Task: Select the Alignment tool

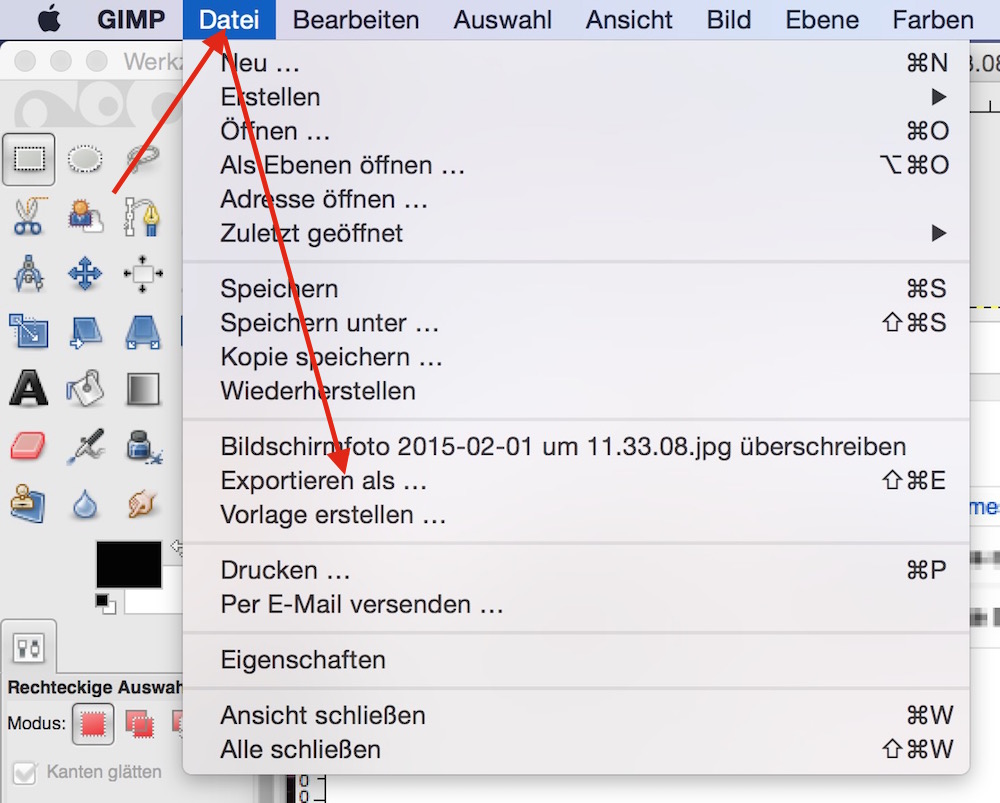Action: (x=142, y=274)
